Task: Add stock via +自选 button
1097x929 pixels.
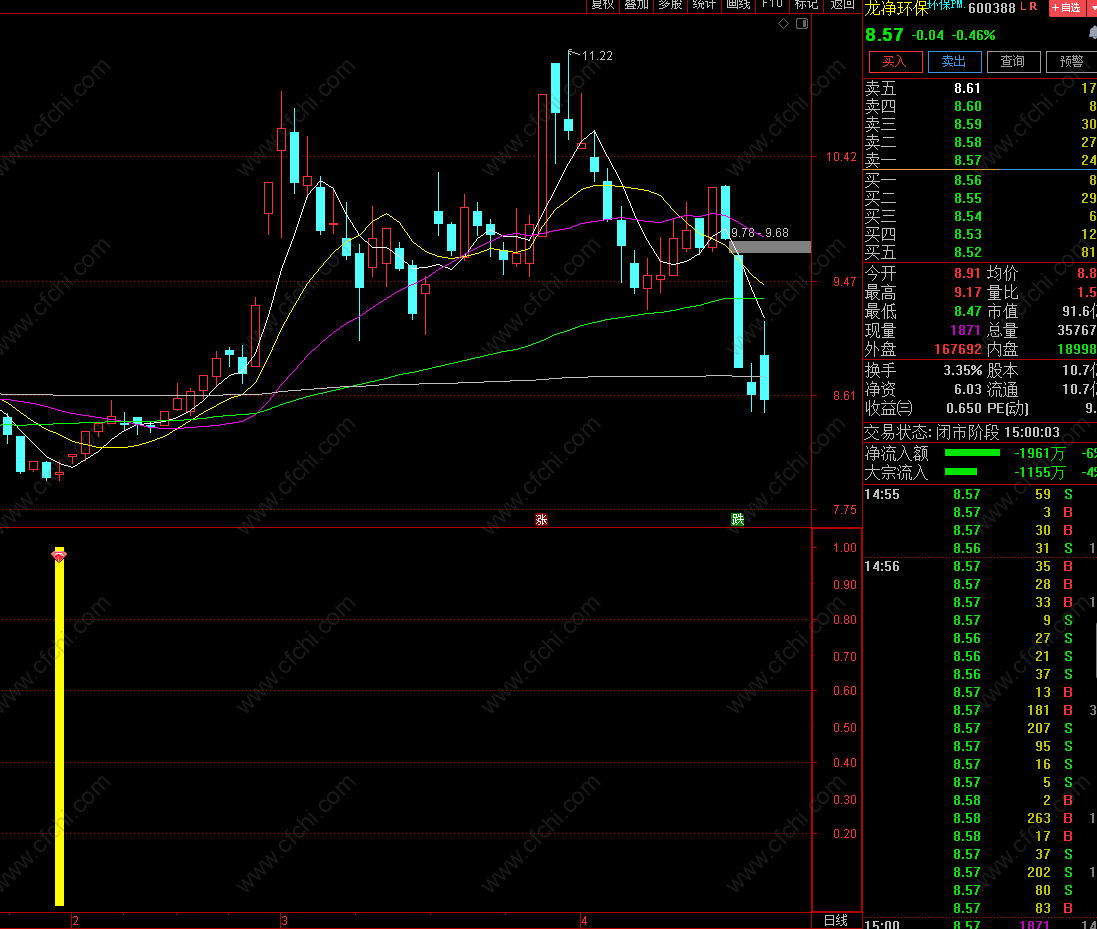Action: point(1067,8)
